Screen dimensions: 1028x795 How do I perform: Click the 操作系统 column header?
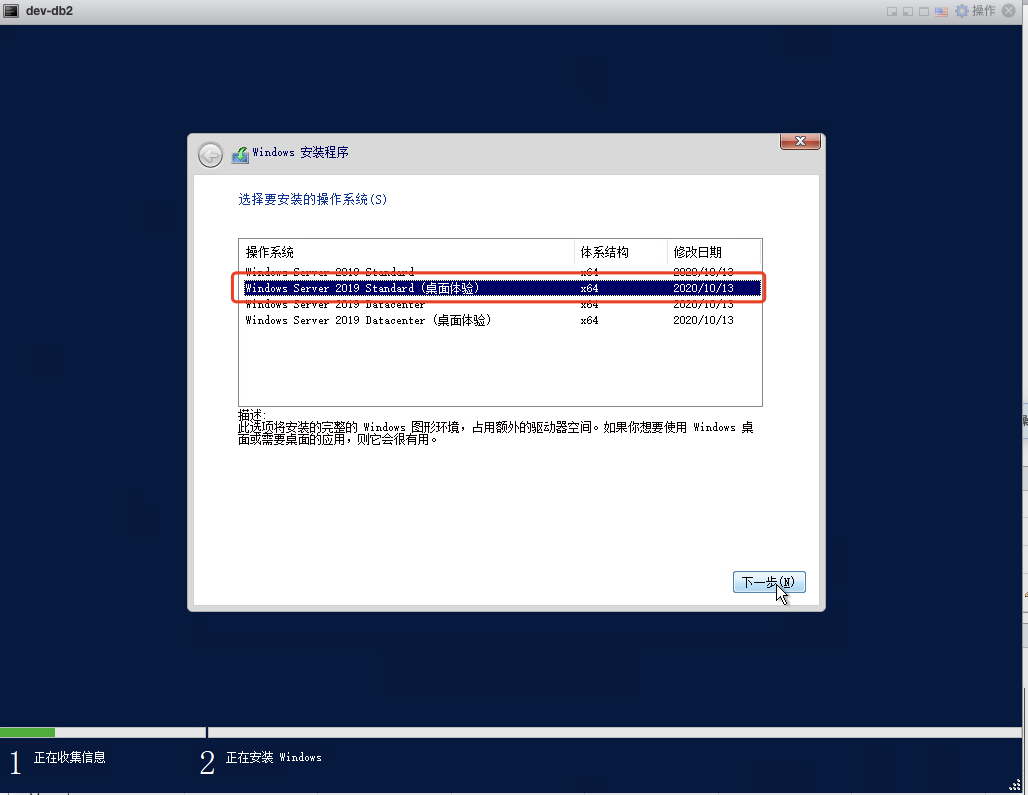tap(270, 252)
